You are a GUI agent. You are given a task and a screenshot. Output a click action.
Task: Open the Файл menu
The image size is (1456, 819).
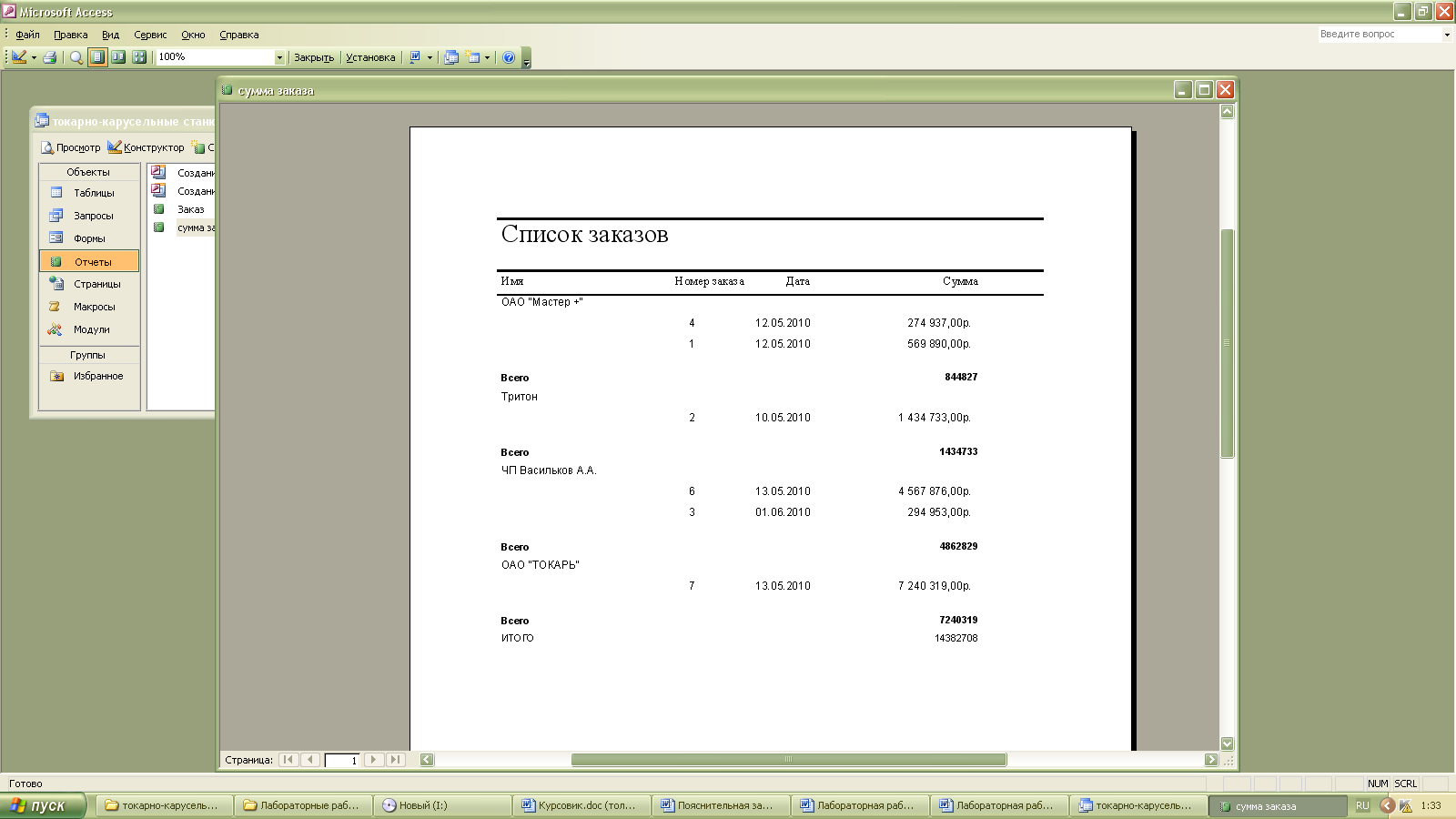point(27,35)
